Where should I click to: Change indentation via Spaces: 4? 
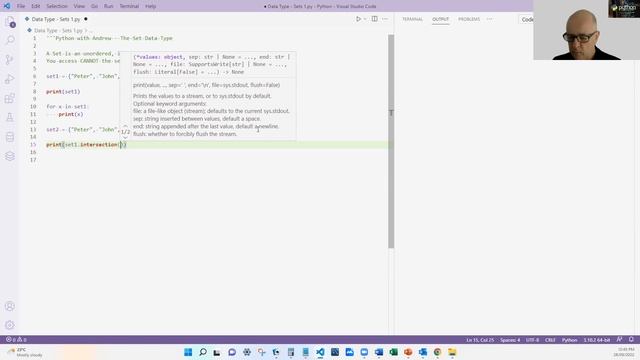pos(510,340)
